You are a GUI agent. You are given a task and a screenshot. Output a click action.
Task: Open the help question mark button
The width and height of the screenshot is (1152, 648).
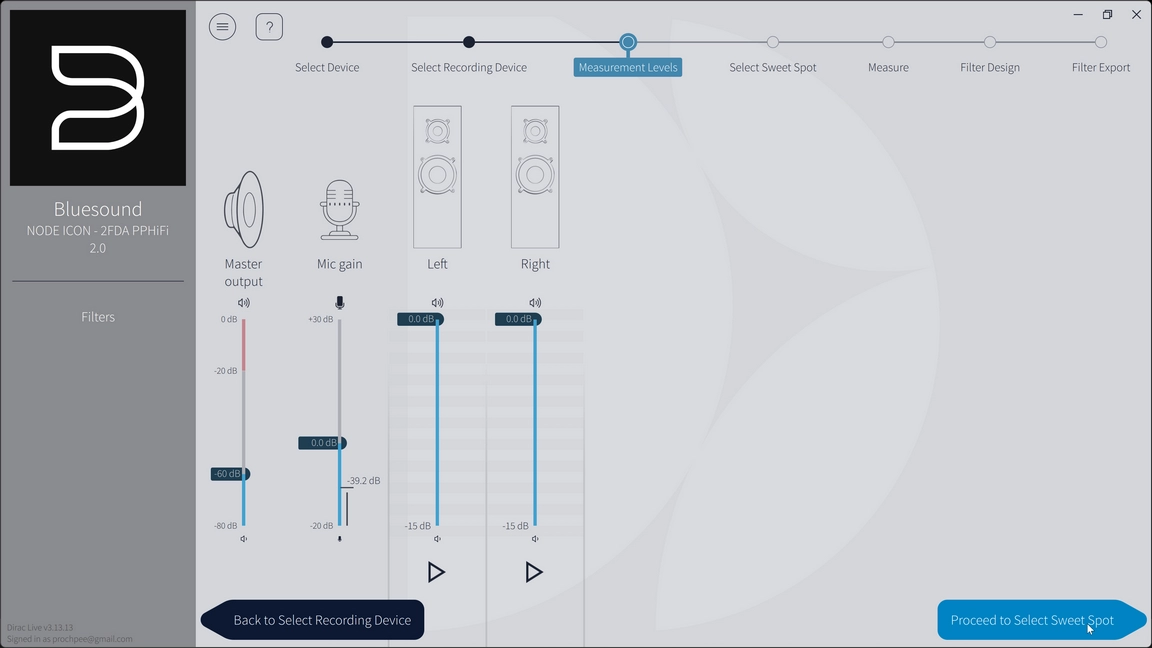pyautogui.click(x=269, y=27)
